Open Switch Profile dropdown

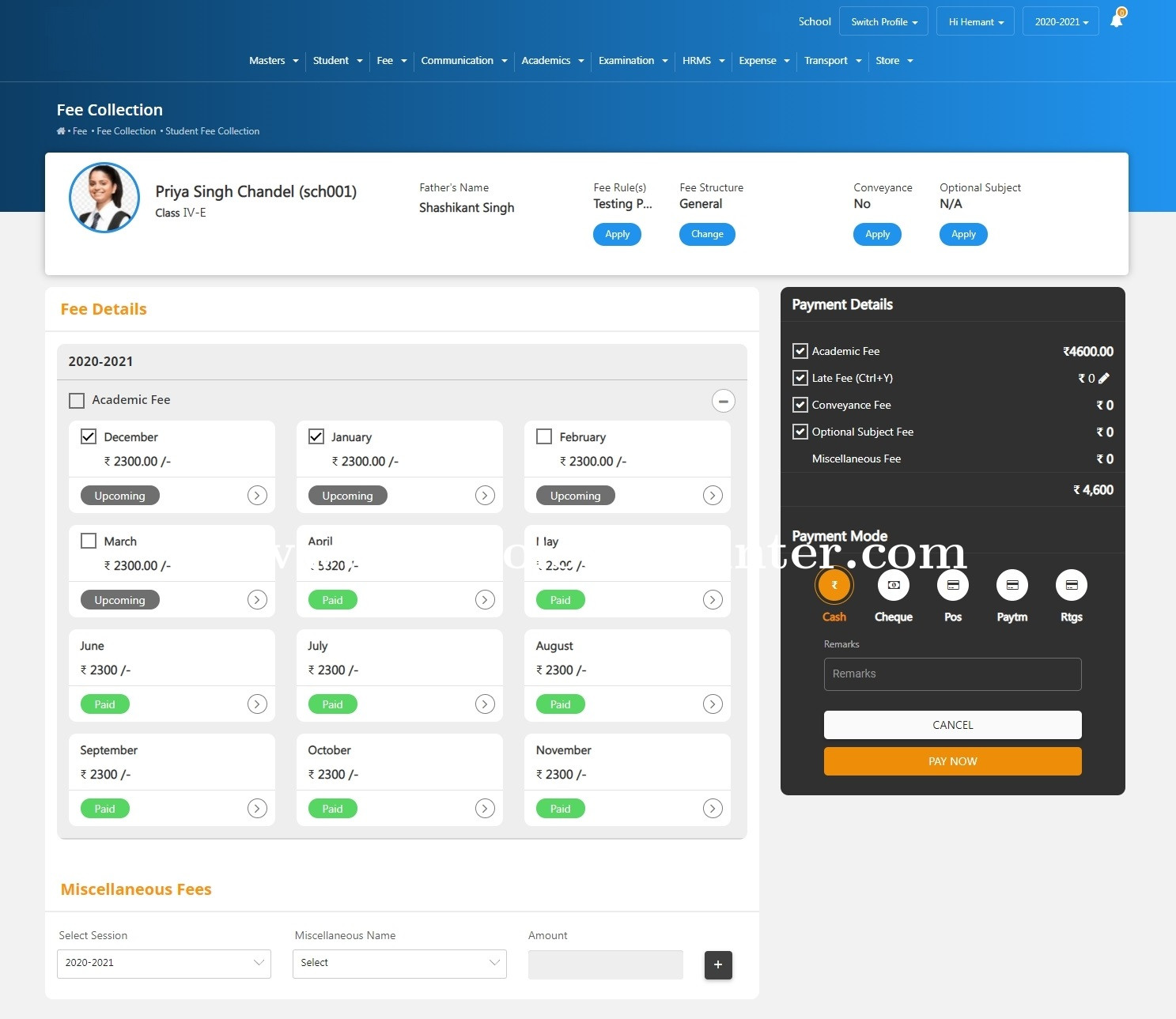tap(884, 22)
